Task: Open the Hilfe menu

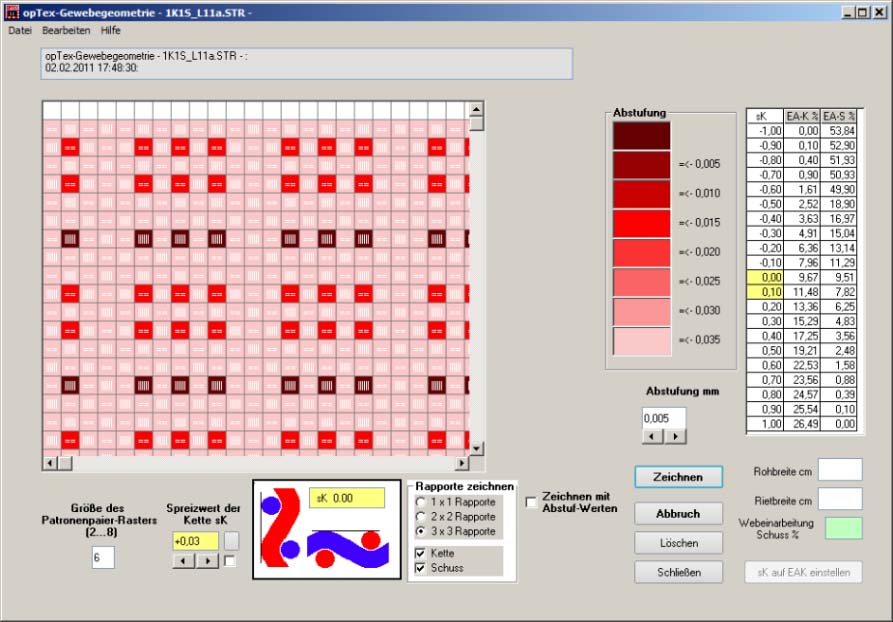Action: (x=110, y=30)
